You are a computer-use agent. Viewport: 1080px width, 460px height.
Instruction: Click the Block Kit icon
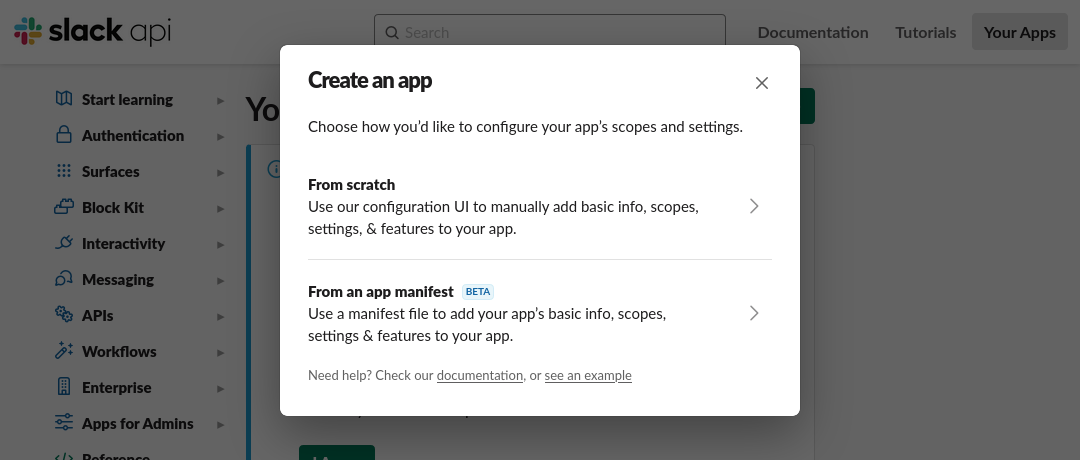pyautogui.click(x=64, y=207)
